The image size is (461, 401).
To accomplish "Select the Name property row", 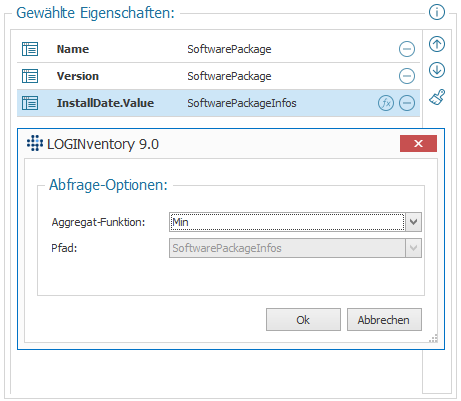I will click(x=218, y=49).
